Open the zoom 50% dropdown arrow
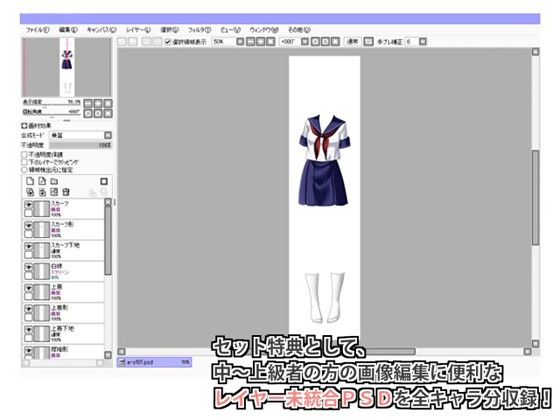Screen dimensions: 560x420 (x=240, y=41)
